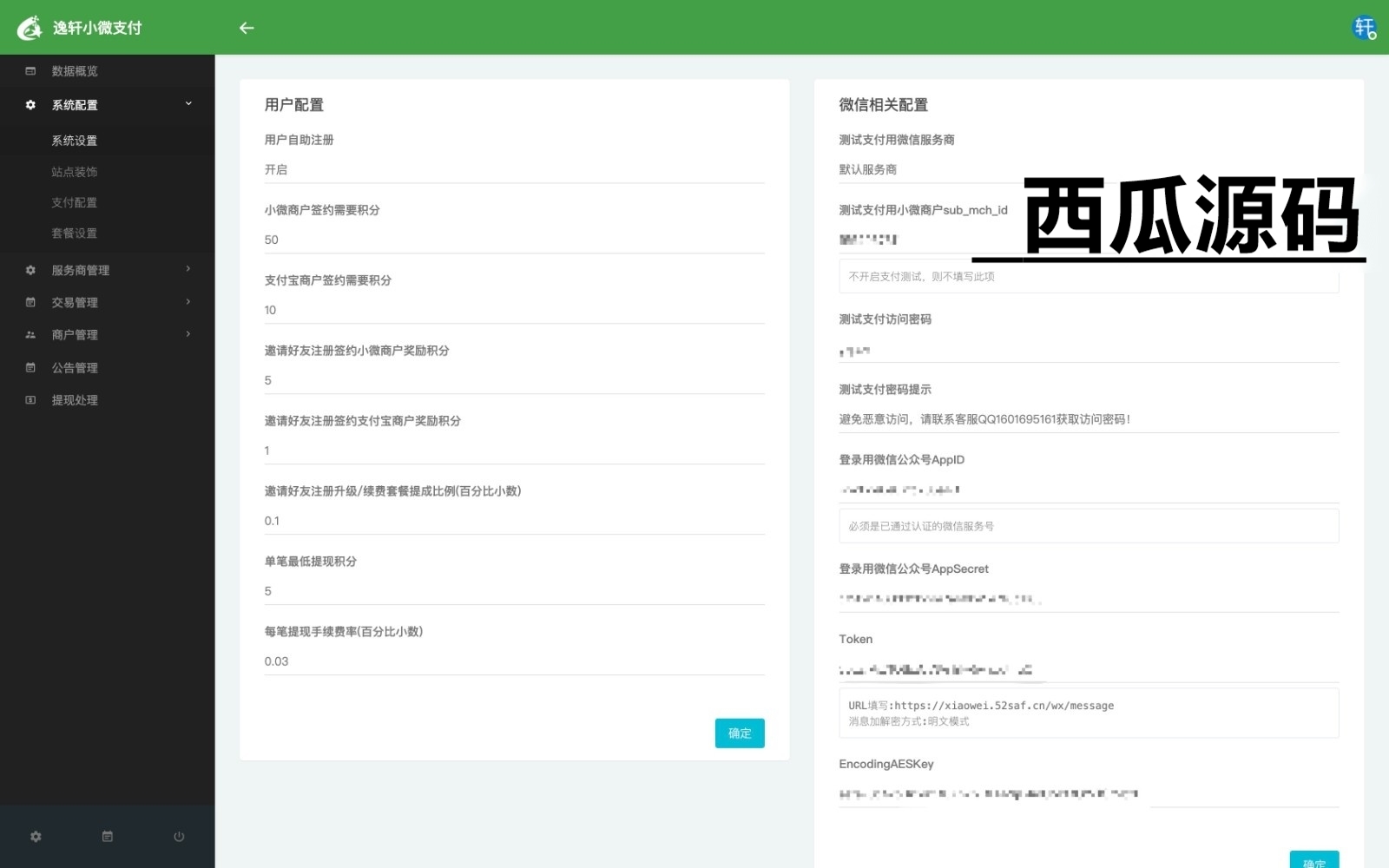
Task: Click the people icon beside 商户管理
Action: (31, 335)
